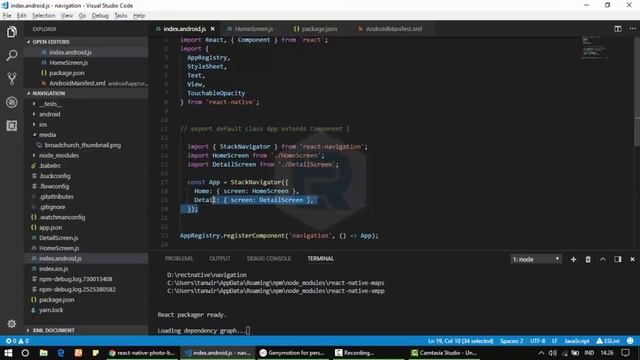Image resolution: width=640 pixels, height=360 pixels.
Task: Expand the ios folder
Action: pos(43,124)
